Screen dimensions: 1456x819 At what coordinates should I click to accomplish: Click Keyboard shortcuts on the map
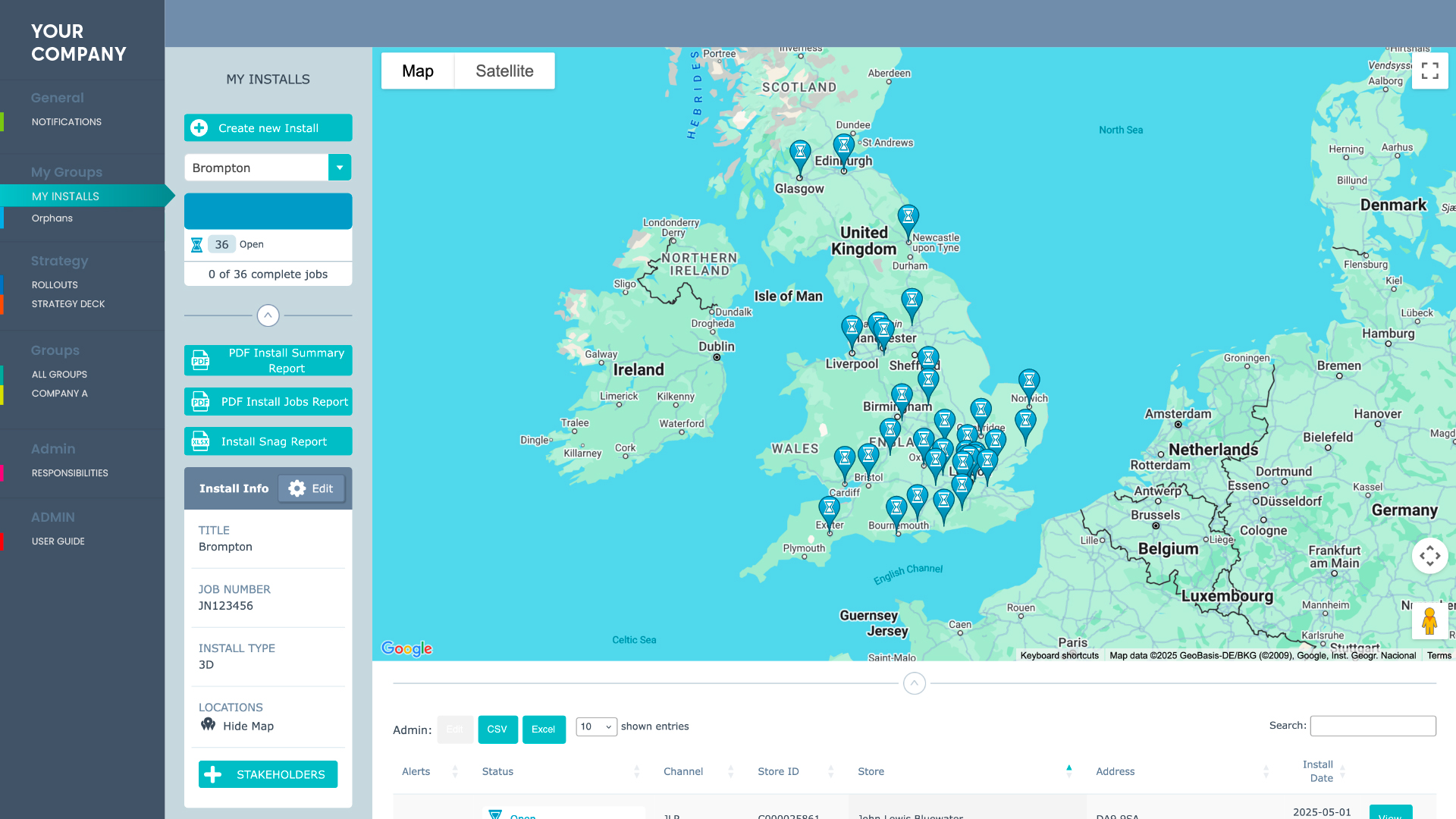pos(1059,655)
